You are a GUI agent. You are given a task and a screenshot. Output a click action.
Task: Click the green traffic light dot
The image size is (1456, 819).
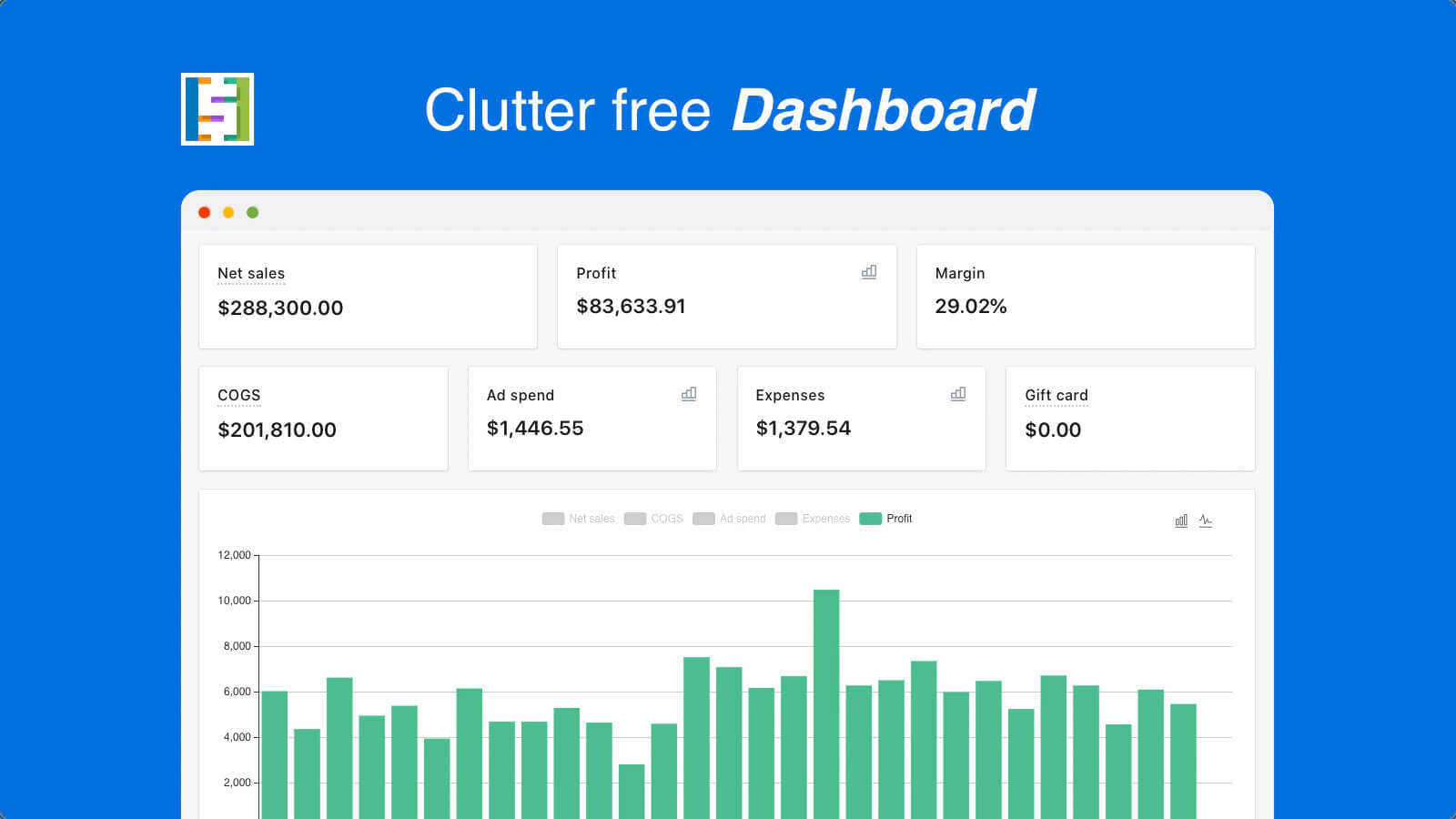(251, 212)
